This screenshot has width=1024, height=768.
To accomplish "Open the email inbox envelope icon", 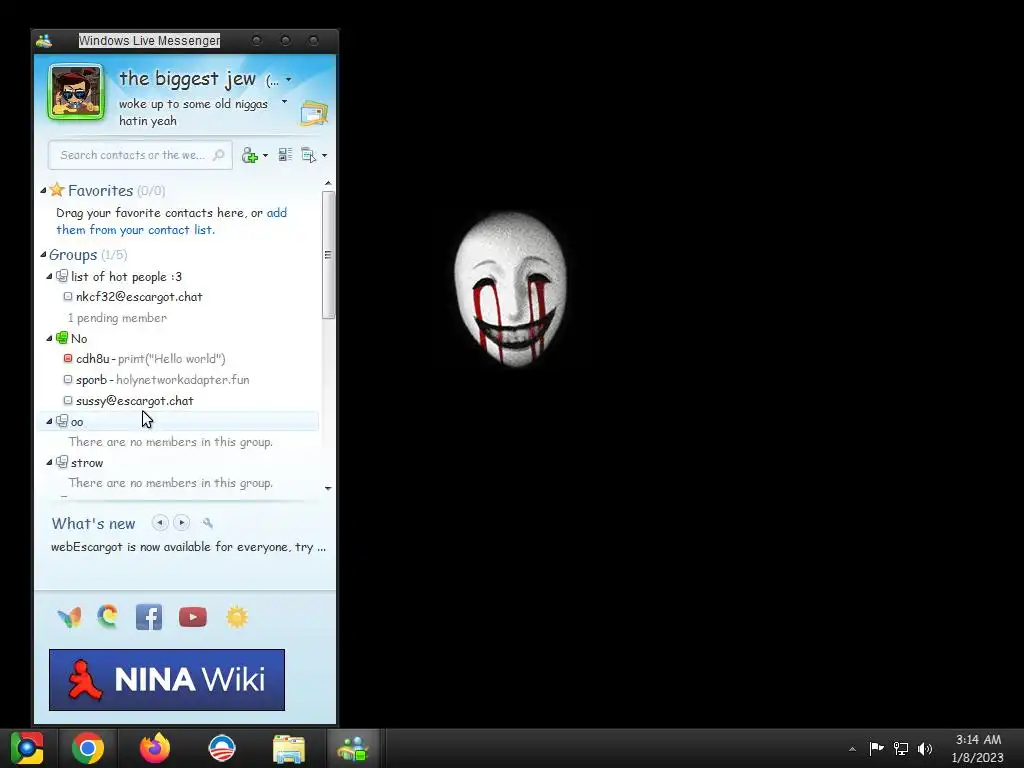I will pos(314,114).
